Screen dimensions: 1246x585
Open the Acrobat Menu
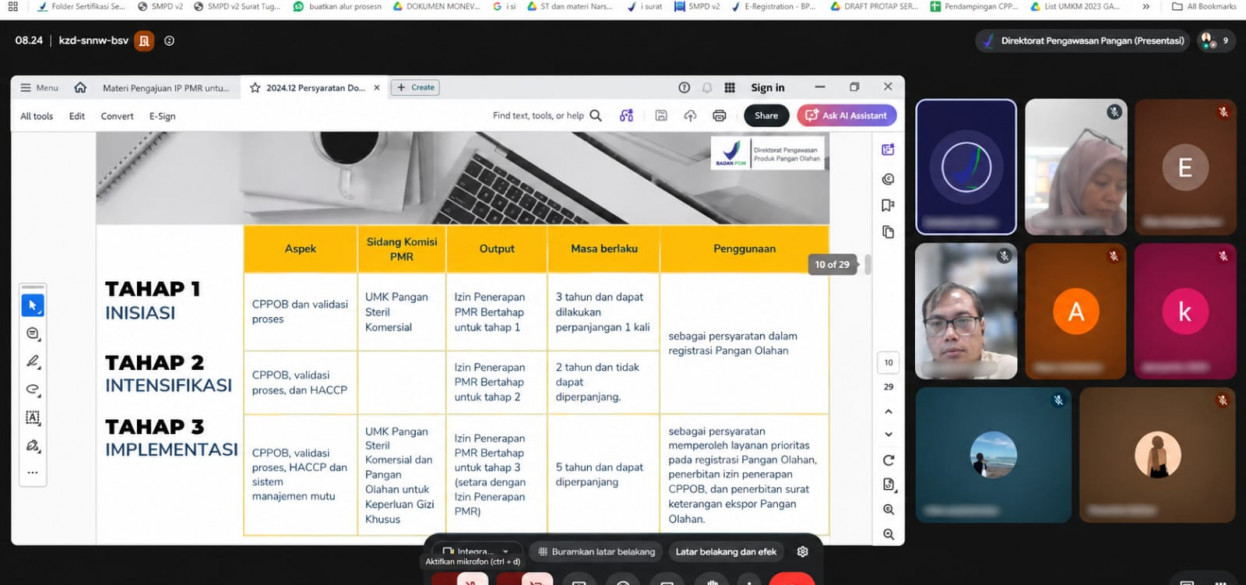39,88
